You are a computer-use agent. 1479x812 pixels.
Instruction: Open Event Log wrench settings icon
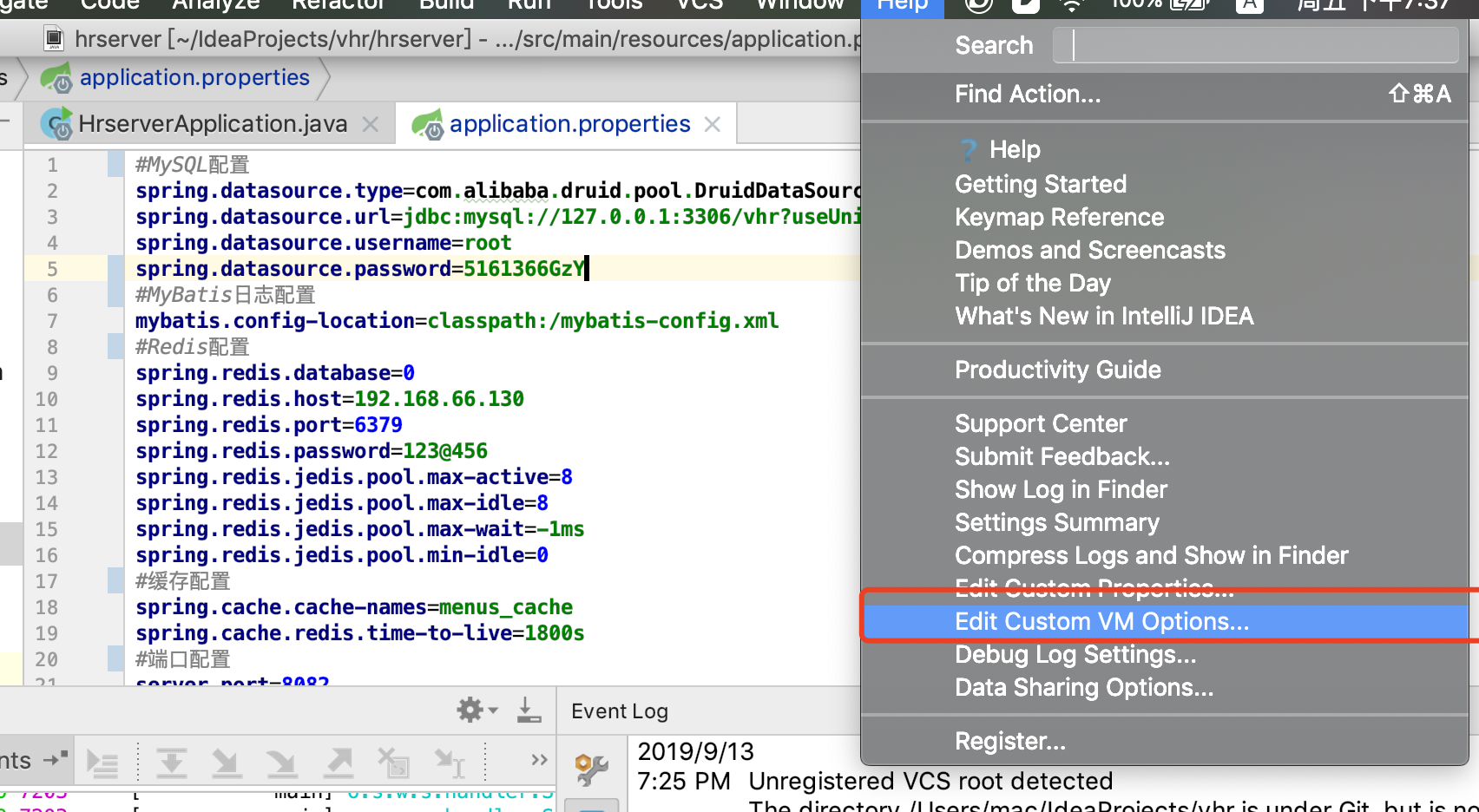click(592, 769)
